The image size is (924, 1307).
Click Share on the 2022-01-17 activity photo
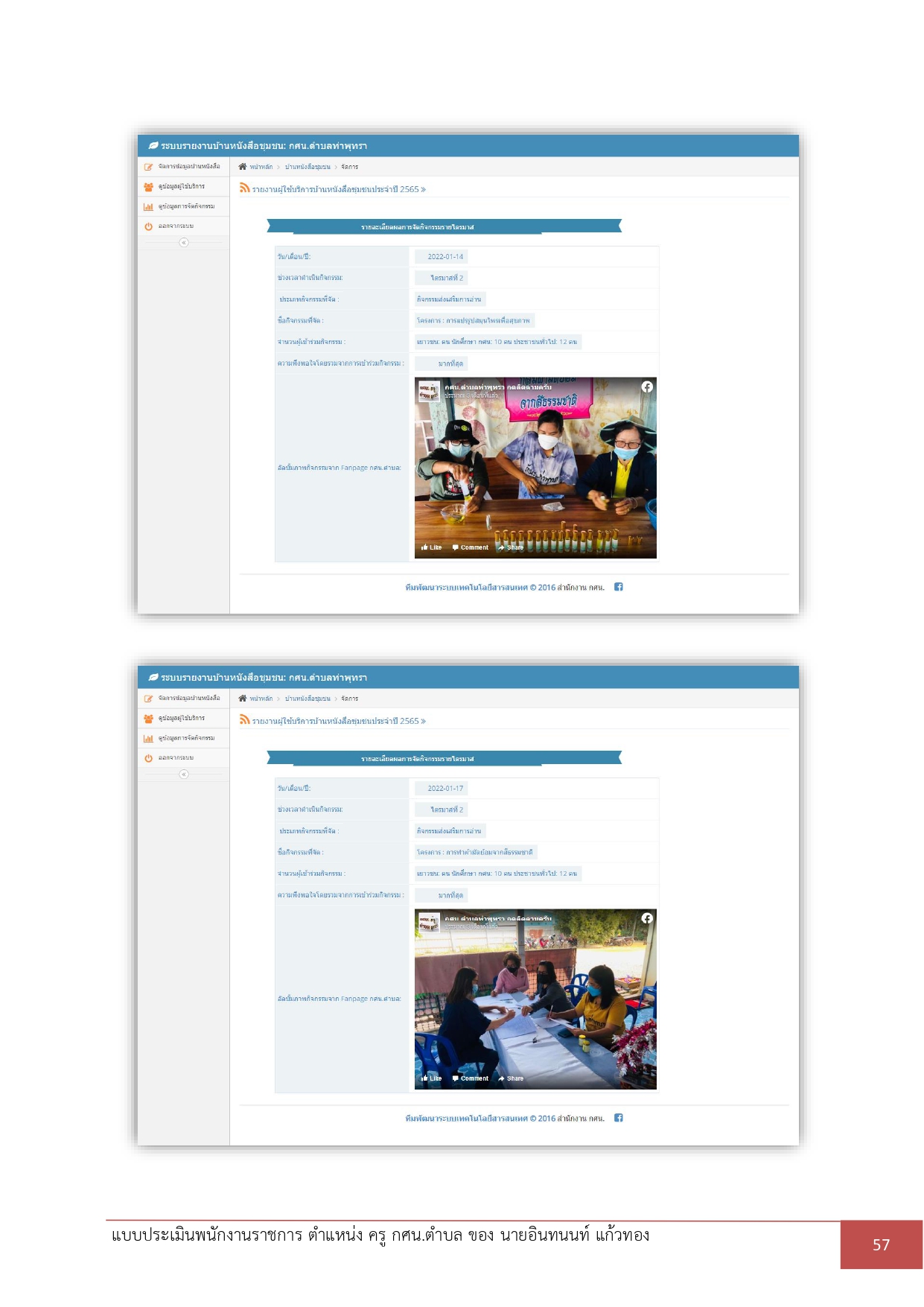511,1078
